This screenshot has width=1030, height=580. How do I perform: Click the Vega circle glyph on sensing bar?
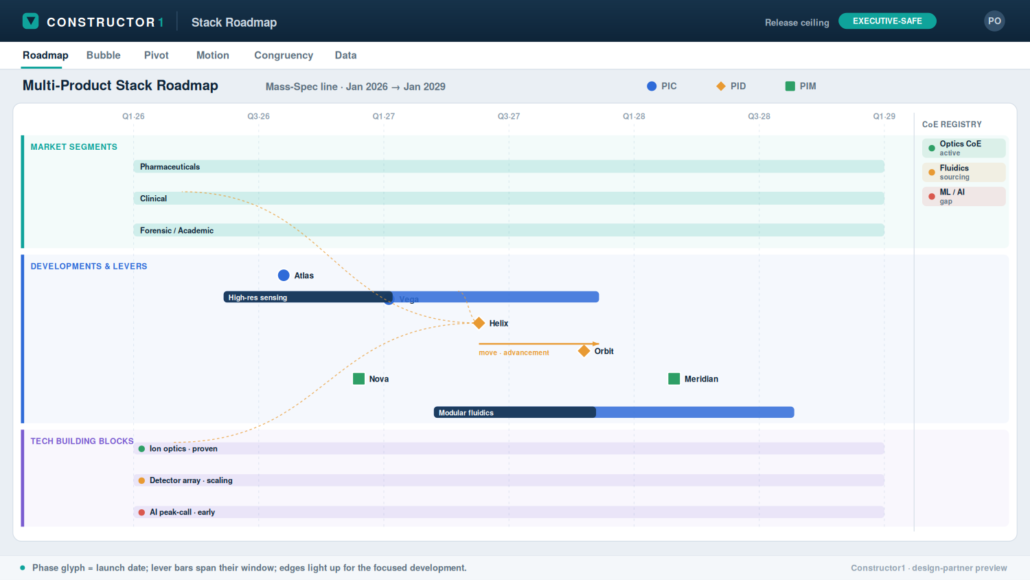pyautogui.click(x=389, y=300)
